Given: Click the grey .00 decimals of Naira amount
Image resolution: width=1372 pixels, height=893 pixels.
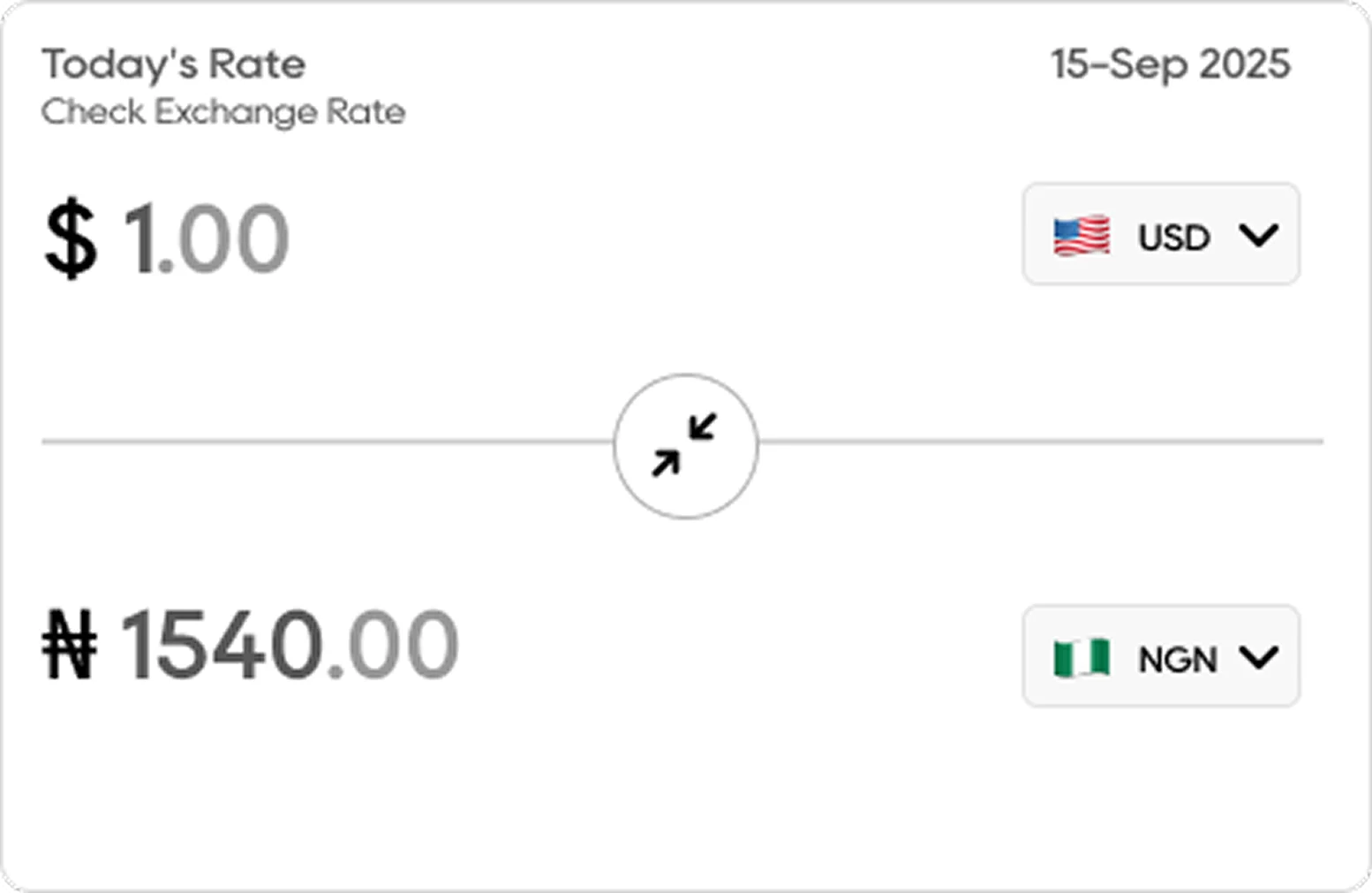Looking at the screenshot, I should (393, 646).
